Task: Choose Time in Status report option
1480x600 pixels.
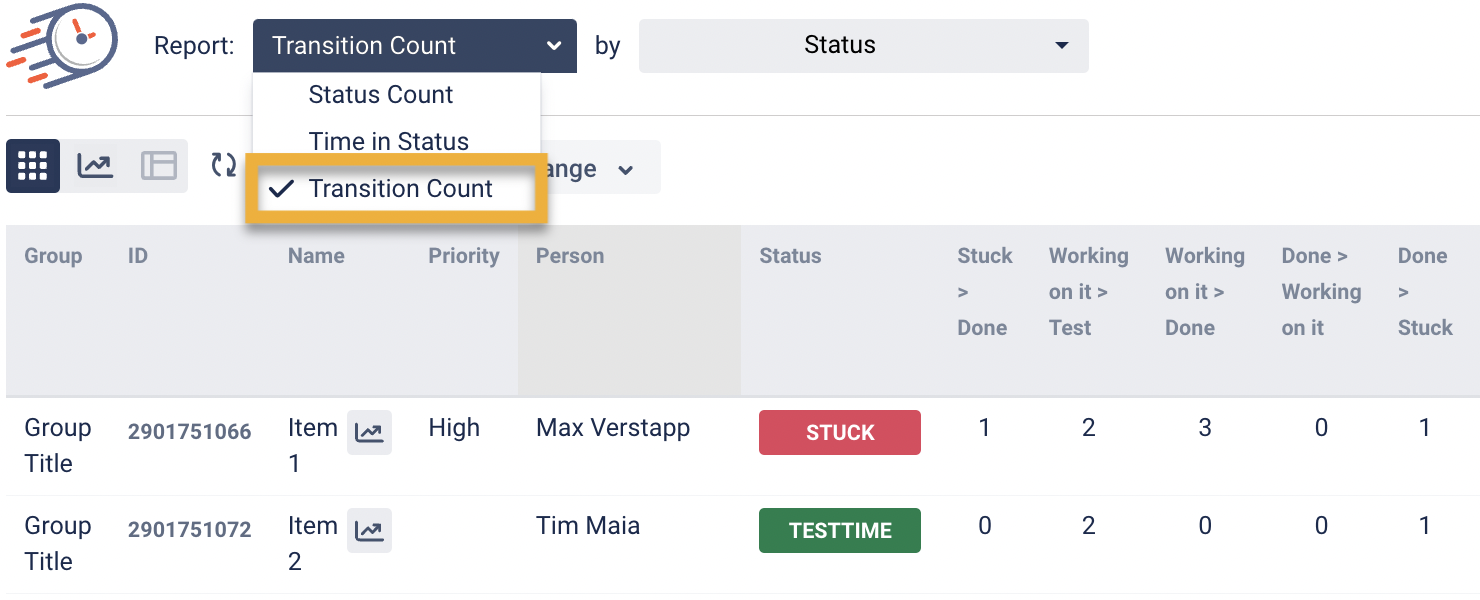Action: point(388,142)
